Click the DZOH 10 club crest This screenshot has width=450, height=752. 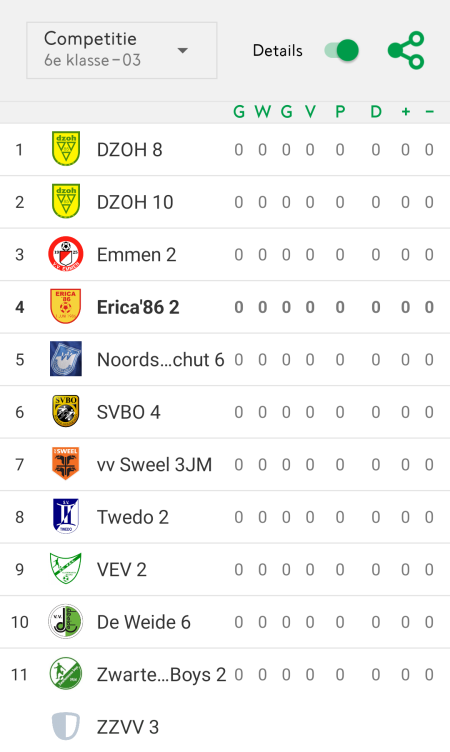point(66,201)
